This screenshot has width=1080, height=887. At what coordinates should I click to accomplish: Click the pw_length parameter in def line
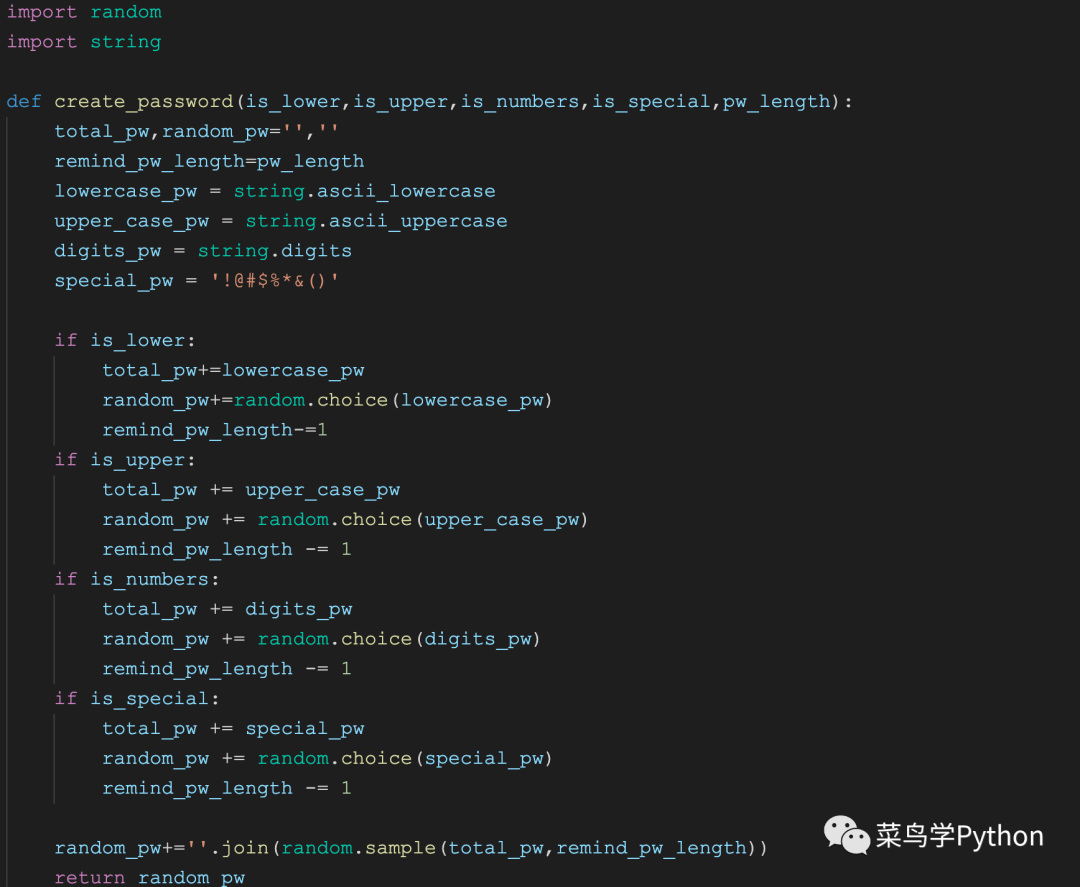tap(776, 102)
